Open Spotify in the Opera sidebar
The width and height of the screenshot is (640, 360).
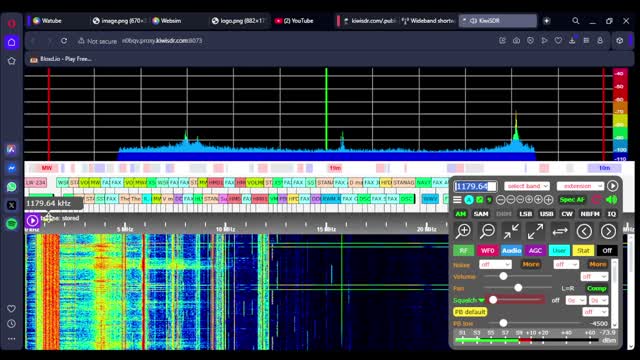click(x=11, y=224)
